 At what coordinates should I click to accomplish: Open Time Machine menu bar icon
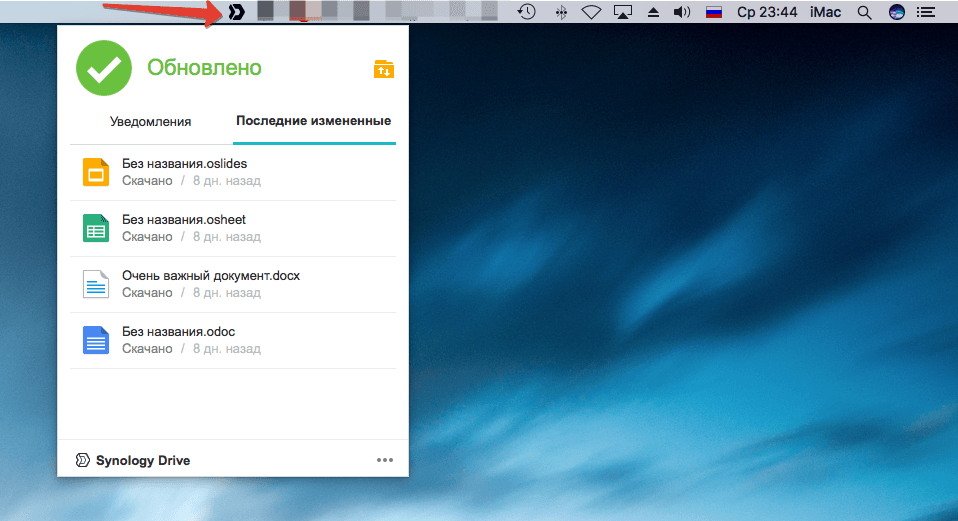(x=526, y=12)
